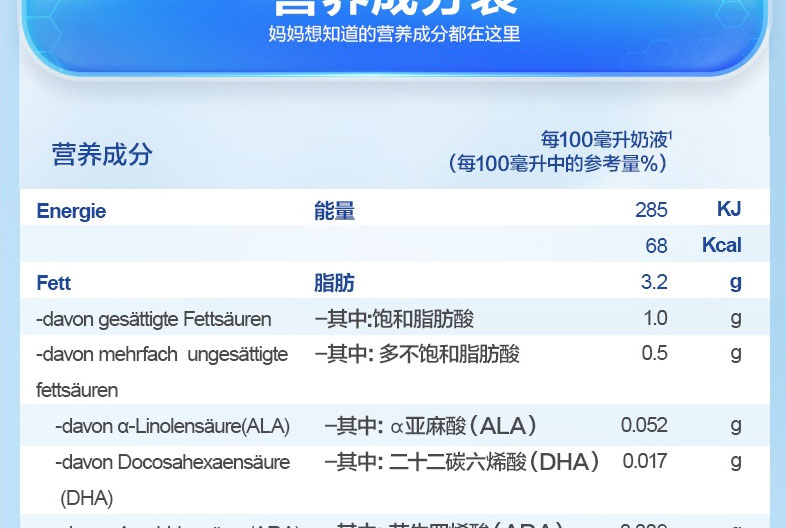
Task: Select the 多不饱和脂肪酸 label
Action: 417,354
